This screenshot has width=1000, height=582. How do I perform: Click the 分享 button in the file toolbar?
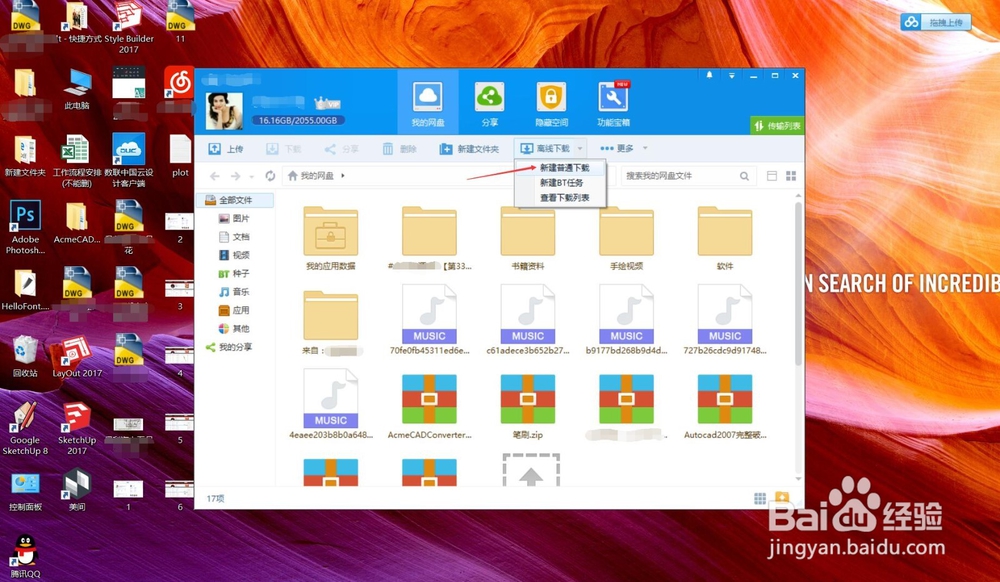341,149
